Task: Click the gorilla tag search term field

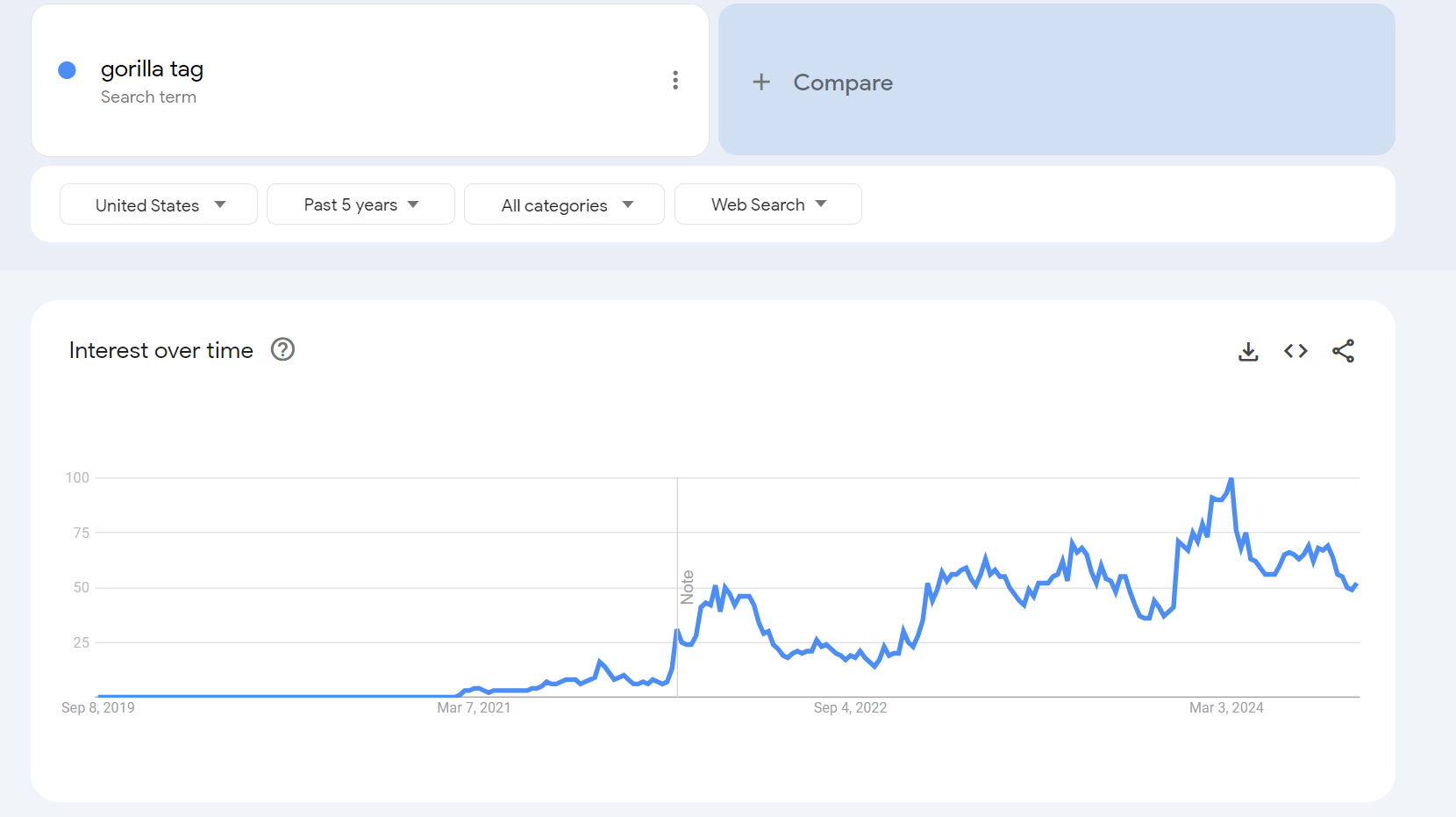Action: tap(369, 81)
